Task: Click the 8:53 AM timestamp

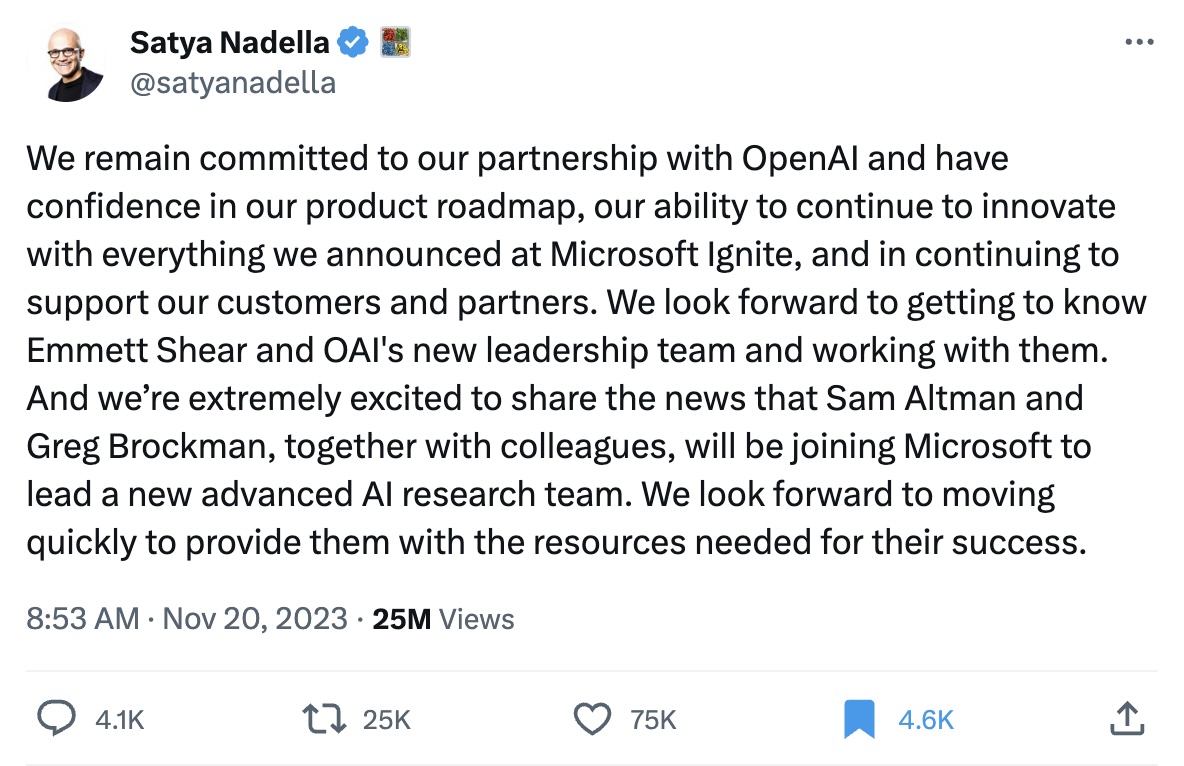Action: pos(83,619)
